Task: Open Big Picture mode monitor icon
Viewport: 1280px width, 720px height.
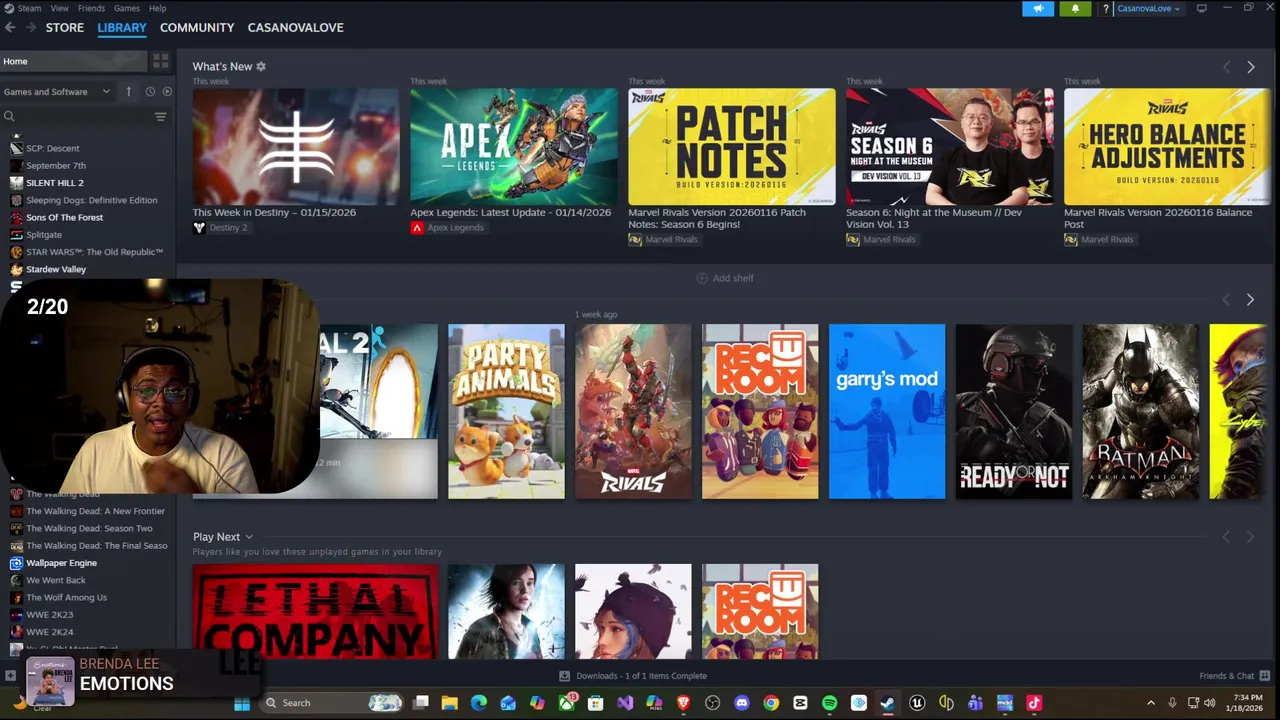Action: coord(1201,8)
